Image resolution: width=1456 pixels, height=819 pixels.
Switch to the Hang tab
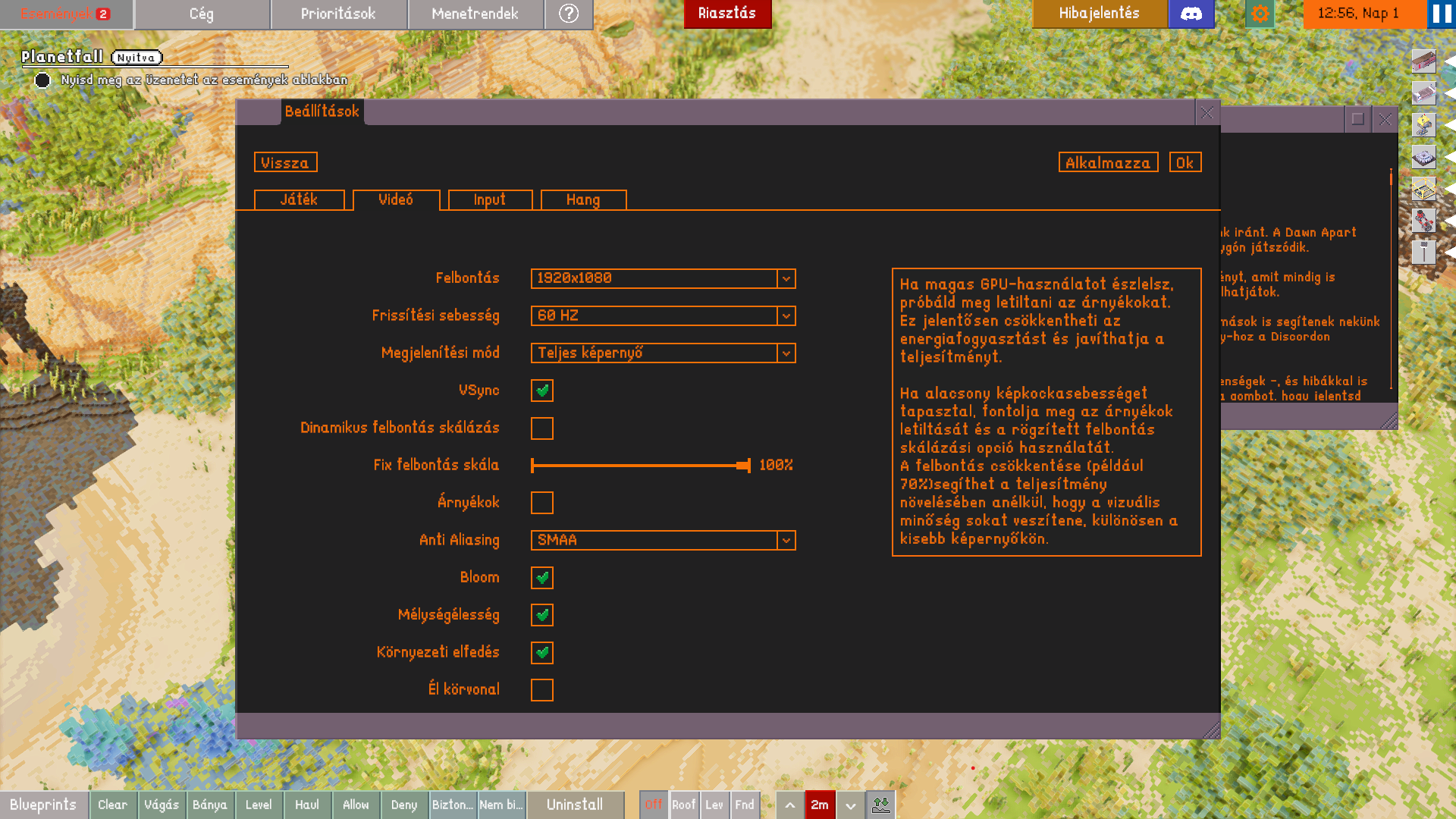582,199
